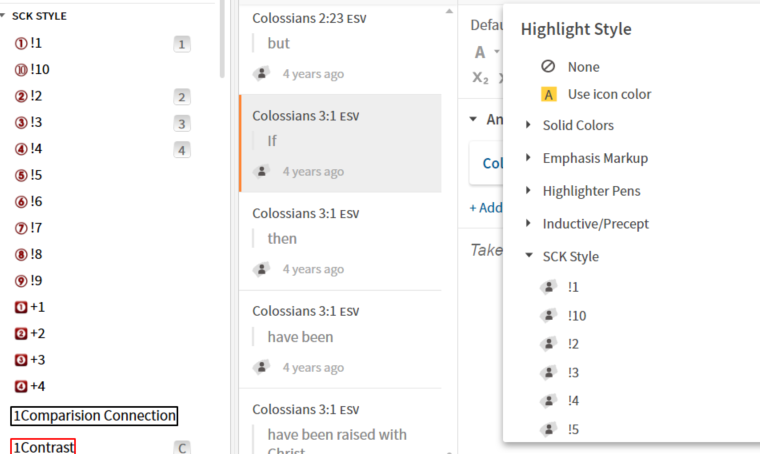
Task: Click the user icon beside !5 in SCK Style menu
Action: (549, 429)
